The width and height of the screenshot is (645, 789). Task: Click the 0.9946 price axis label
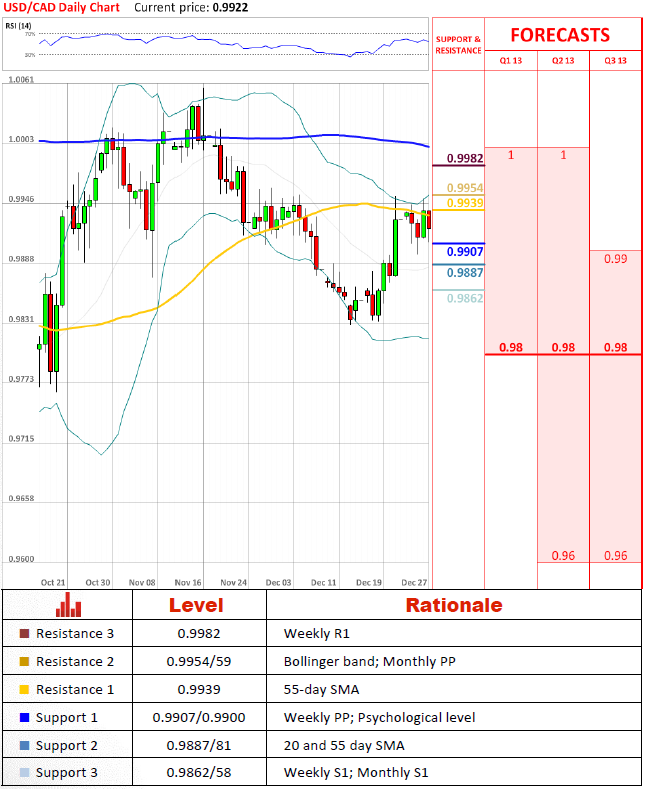[x=21, y=199]
